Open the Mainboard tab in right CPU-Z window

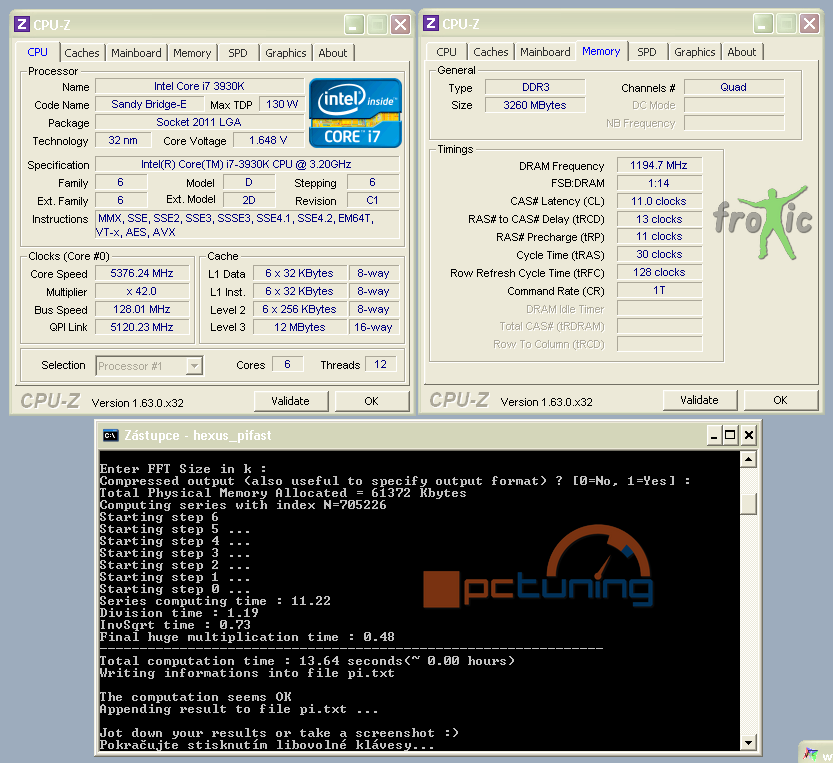click(x=545, y=52)
